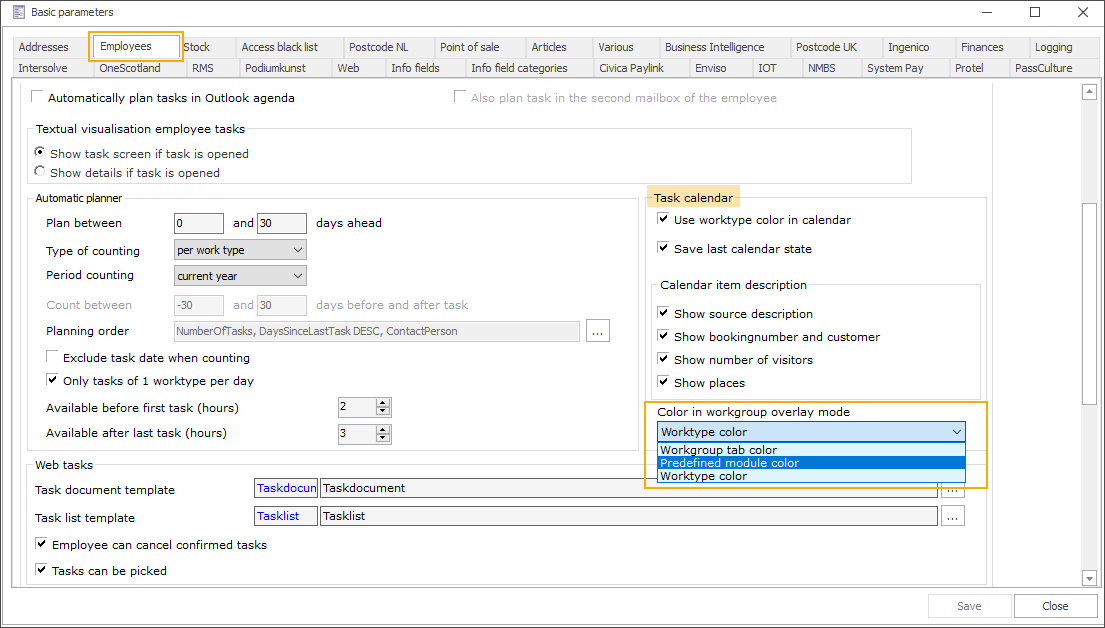Check Exclude task date when counting
Image resolution: width=1105 pixels, height=628 pixels.
tap(52, 357)
